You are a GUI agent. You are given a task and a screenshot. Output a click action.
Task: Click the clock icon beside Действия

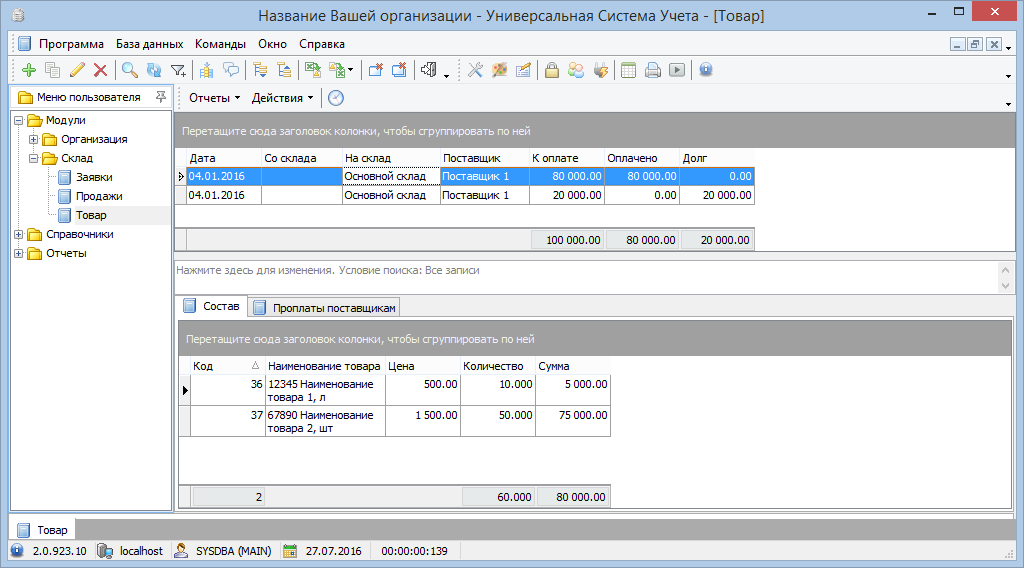pos(336,98)
